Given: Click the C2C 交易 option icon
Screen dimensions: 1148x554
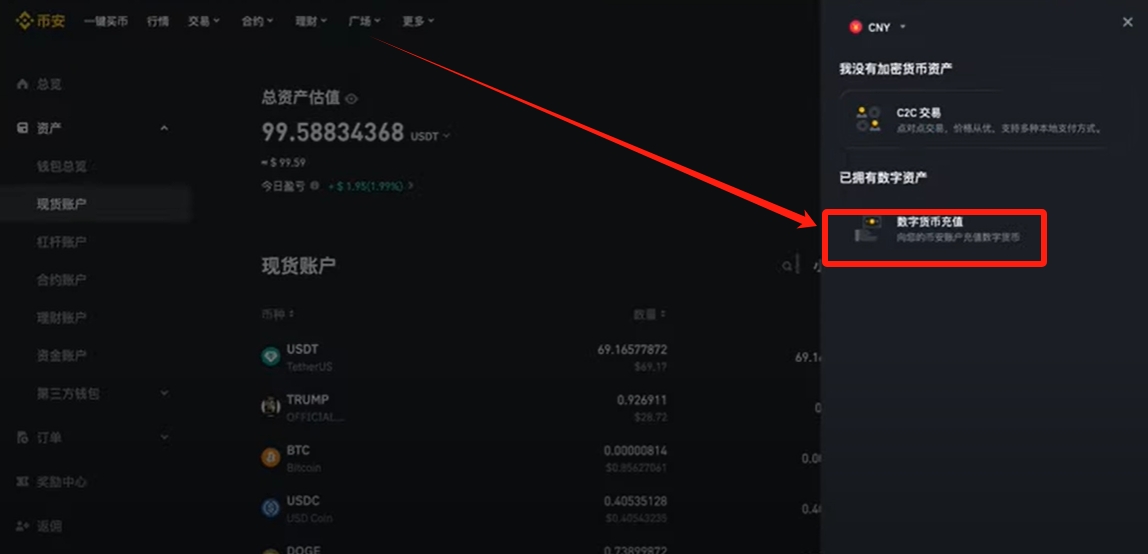Looking at the screenshot, I should click(867, 119).
